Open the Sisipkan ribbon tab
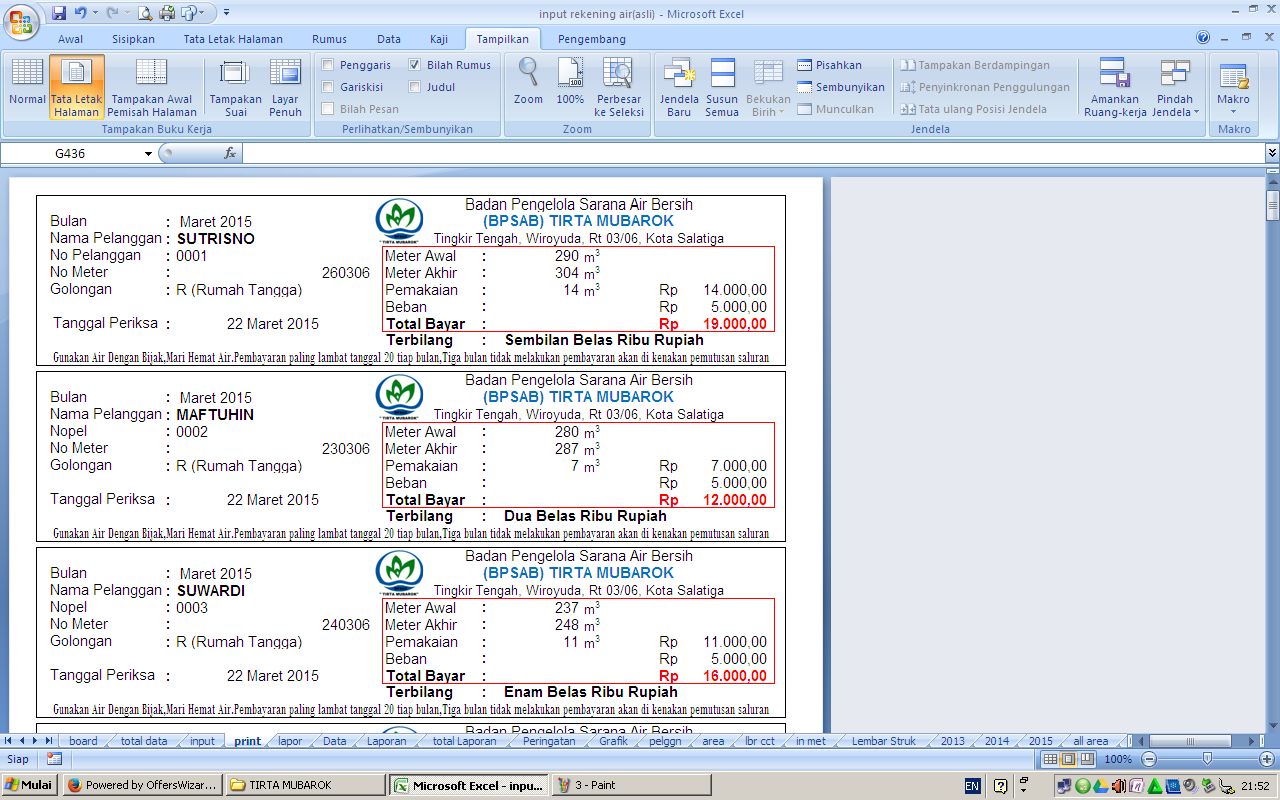 (133, 39)
